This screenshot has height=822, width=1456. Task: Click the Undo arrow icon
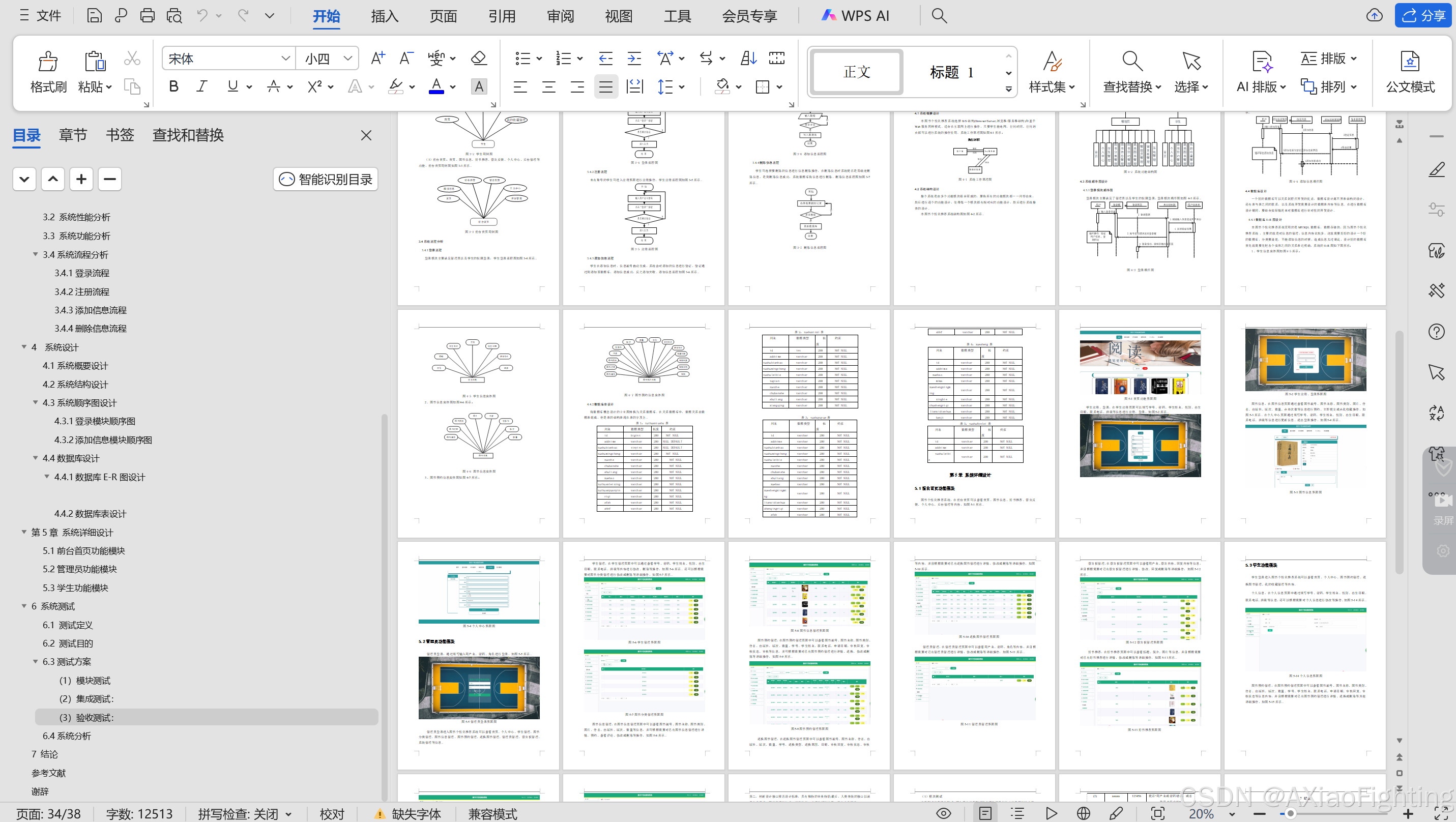[202, 15]
